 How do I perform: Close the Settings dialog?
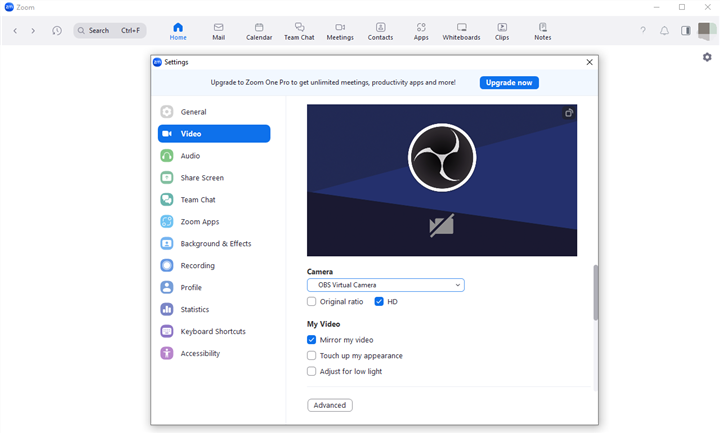(x=590, y=62)
